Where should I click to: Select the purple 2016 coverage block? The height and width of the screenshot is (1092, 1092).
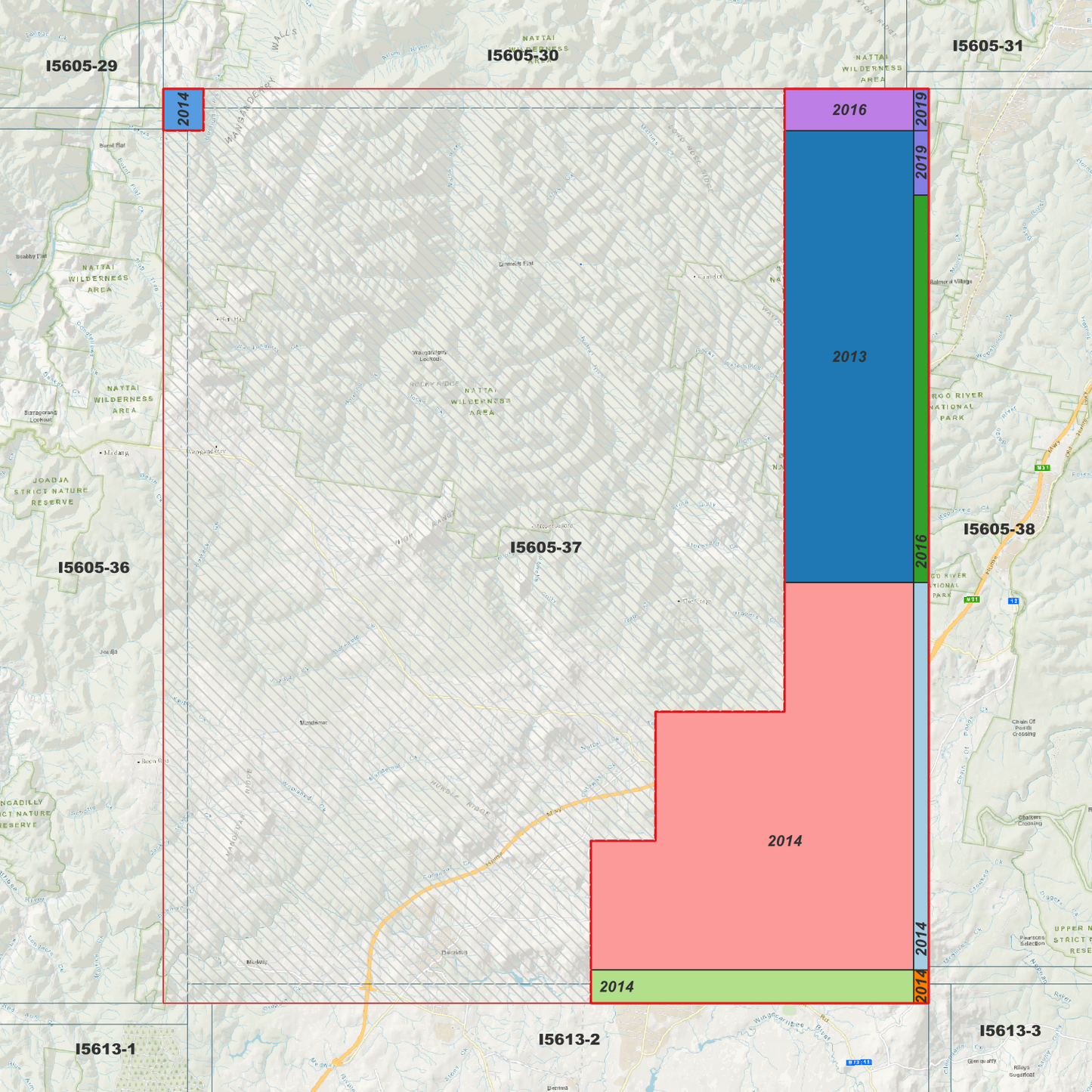tap(848, 110)
